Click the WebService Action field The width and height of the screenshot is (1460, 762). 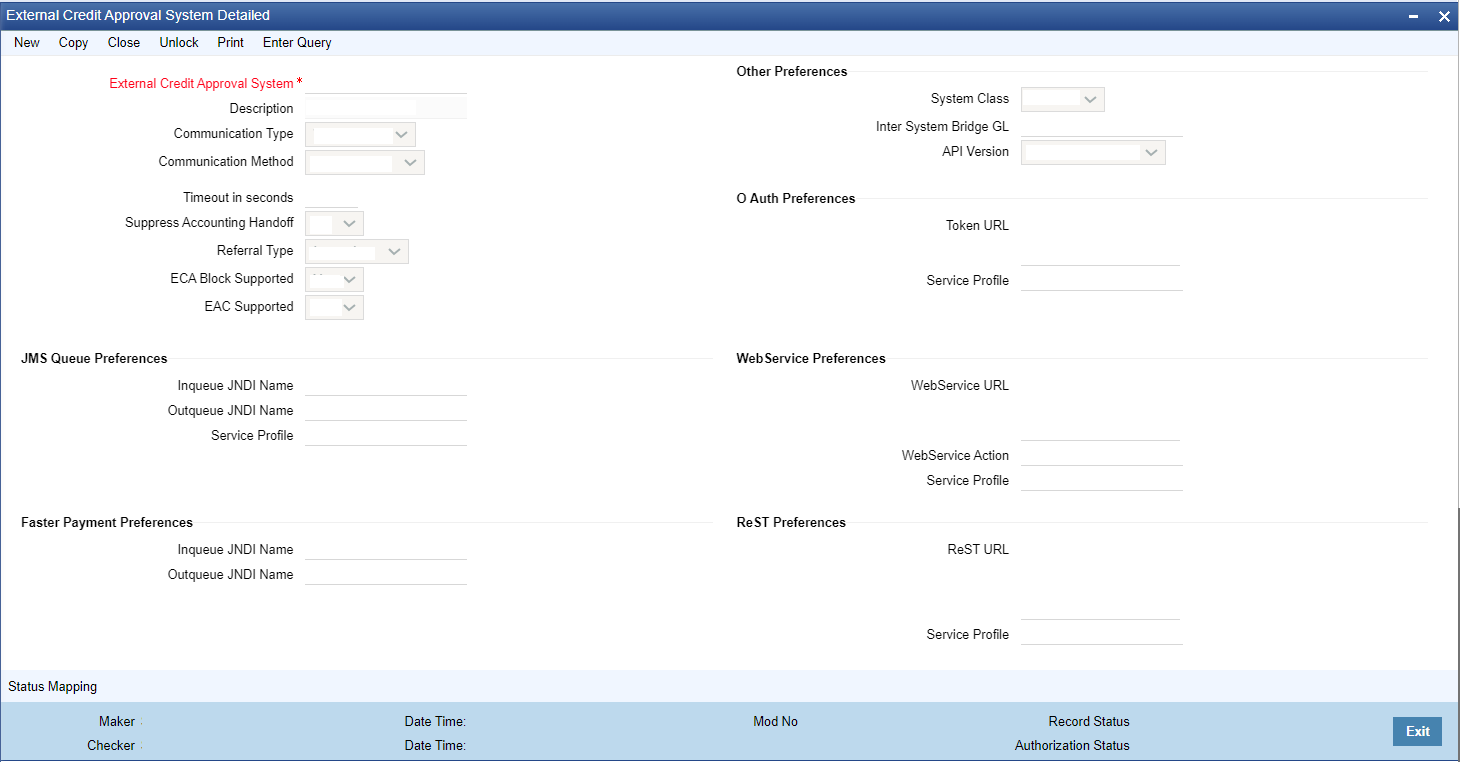[1102, 455]
